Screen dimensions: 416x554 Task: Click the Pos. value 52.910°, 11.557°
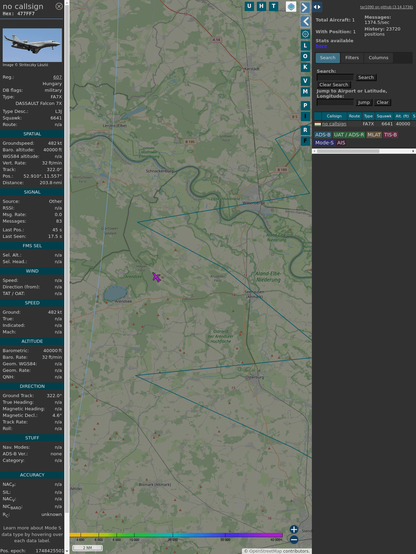point(42,176)
